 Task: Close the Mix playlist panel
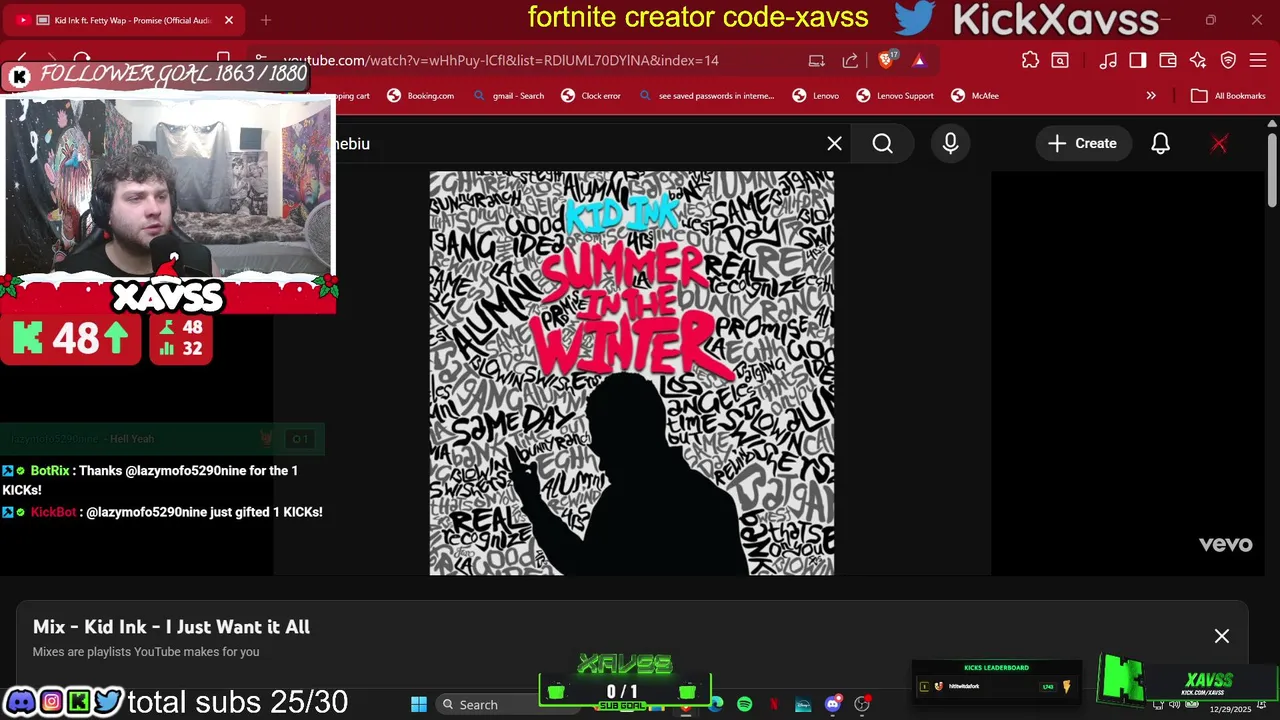pyautogui.click(x=1221, y=636)
